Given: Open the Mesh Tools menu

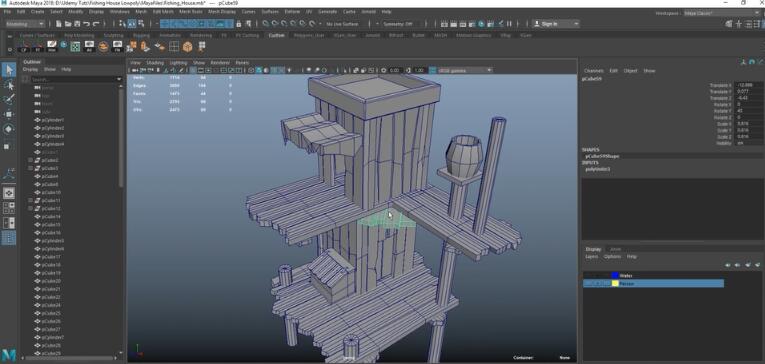Looking at the screenshot, I should click(x=190, y=11).
